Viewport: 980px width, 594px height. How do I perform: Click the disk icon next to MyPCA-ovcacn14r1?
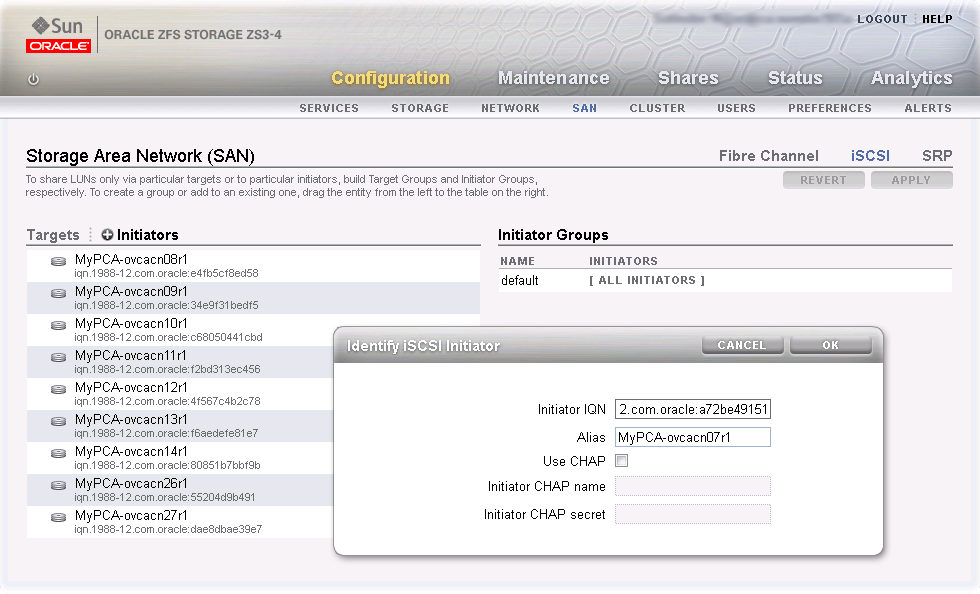(57, 455)
